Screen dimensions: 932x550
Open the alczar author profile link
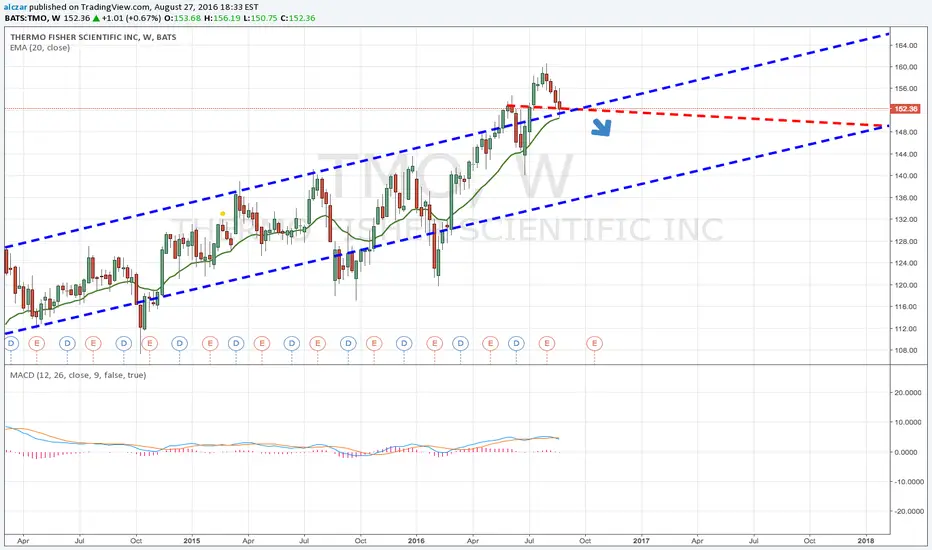(x=15, y=7)
